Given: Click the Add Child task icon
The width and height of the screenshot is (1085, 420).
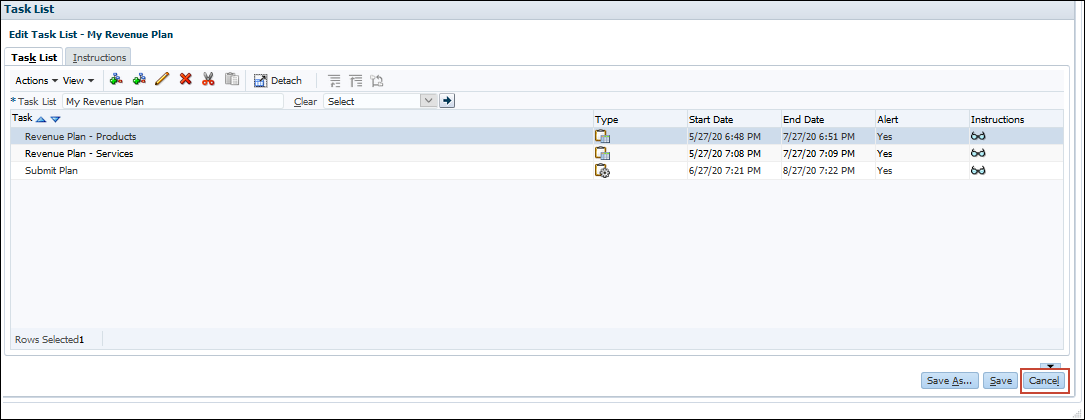Looking at the screenshot, I should [x=116, y=80].
